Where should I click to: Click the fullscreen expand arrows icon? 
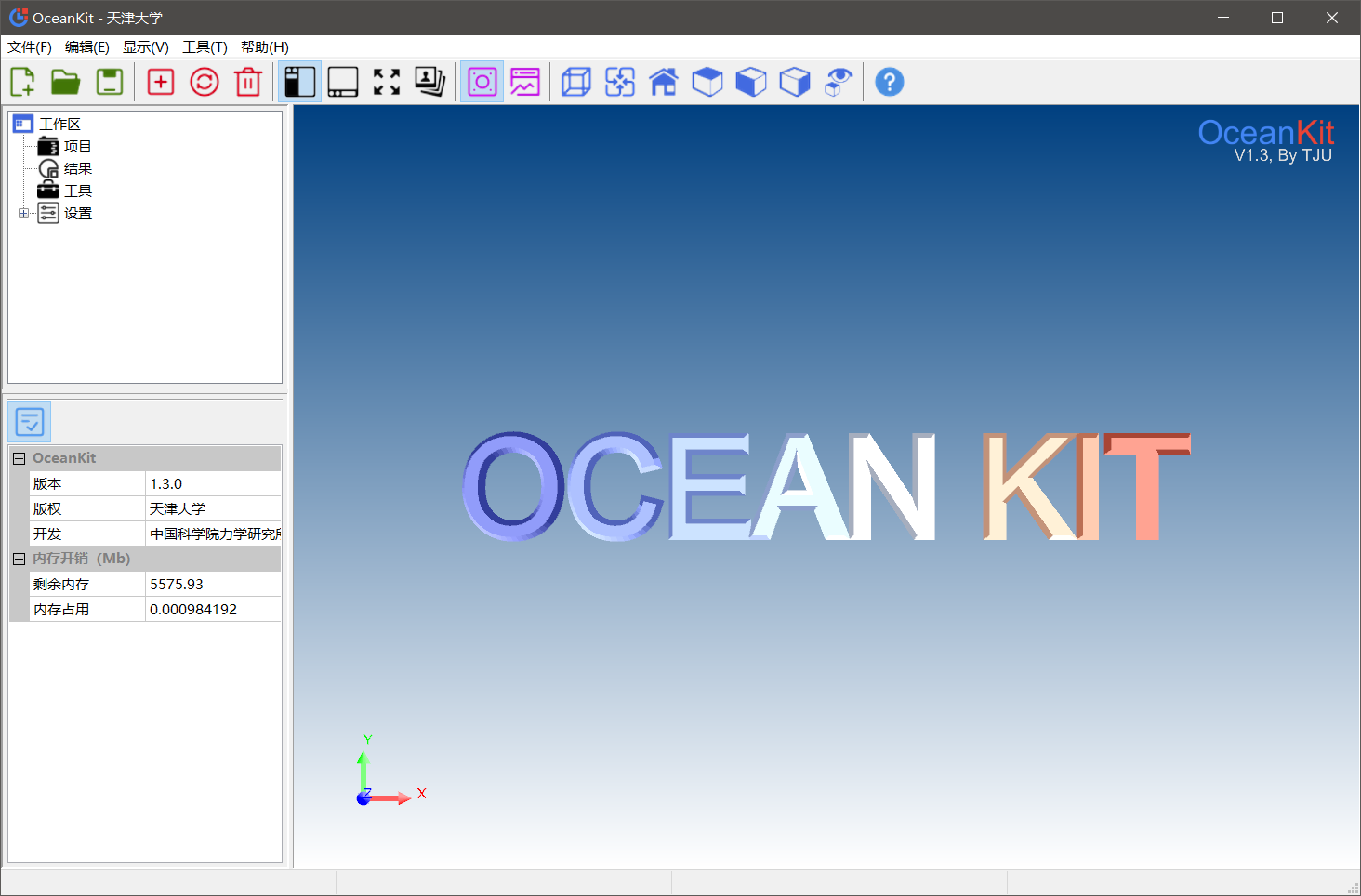387,82
